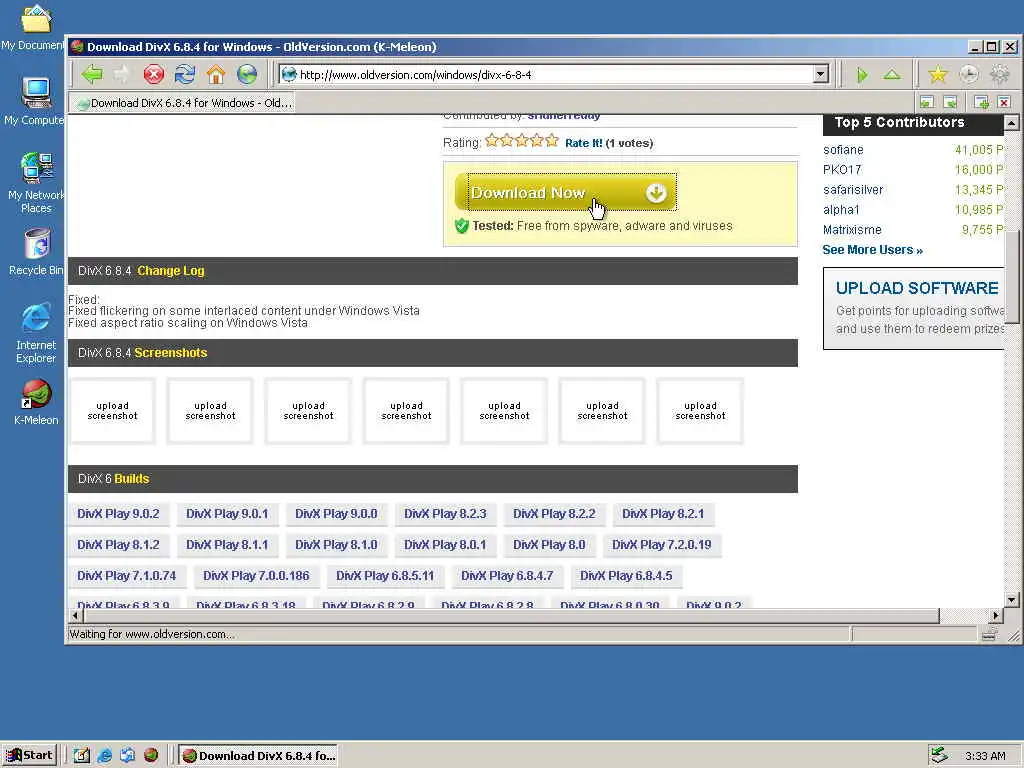Click the last upload screenshot box
Image resolution: width=1024 pixels, height=768 pixels.
[700, 411]
